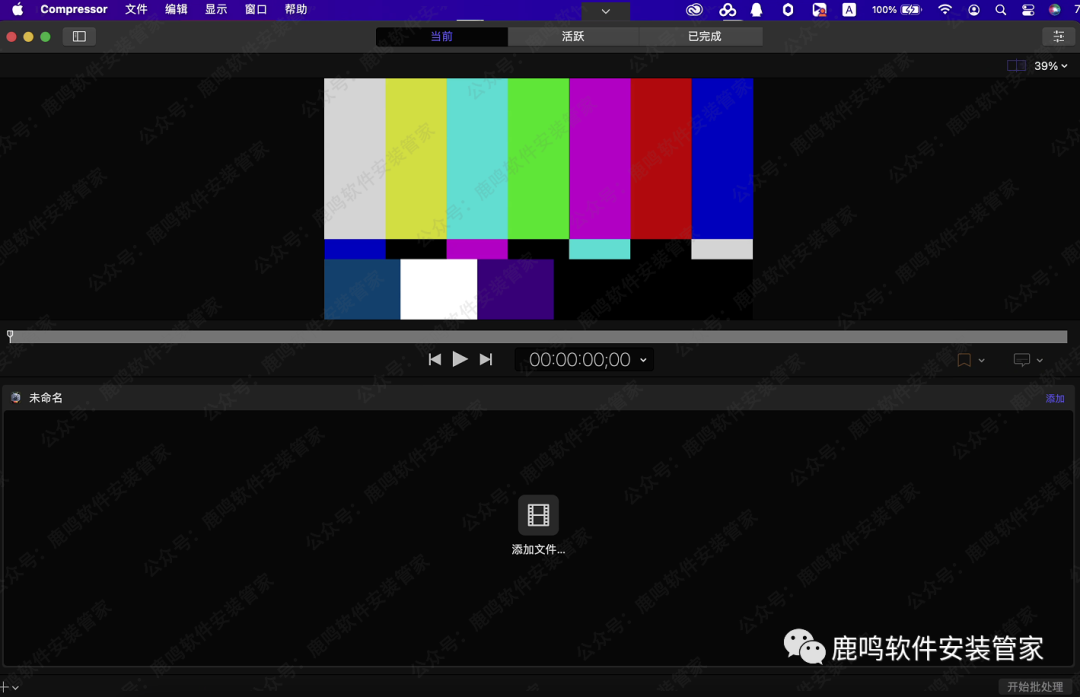The image size is (1080, 697).
Task: Switch to the 活跃 tab
Action: pos(570,36)
